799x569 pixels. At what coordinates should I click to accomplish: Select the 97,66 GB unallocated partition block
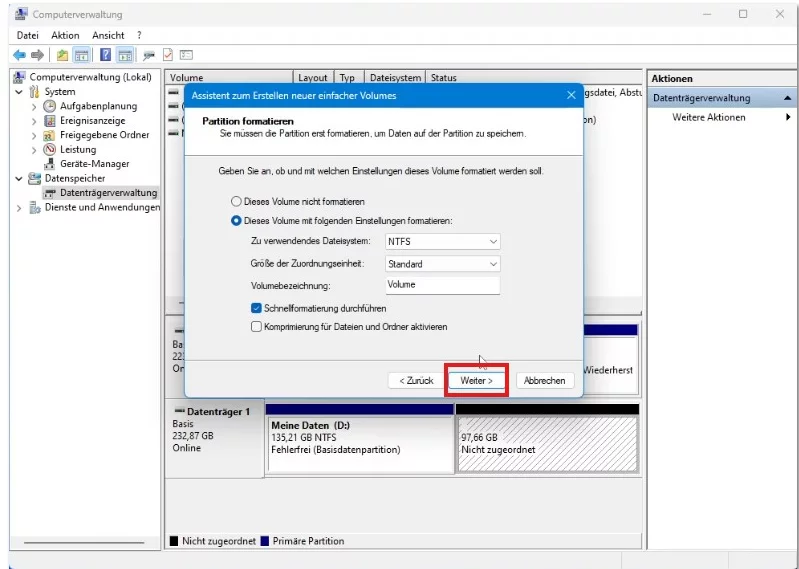pos(547,444)
